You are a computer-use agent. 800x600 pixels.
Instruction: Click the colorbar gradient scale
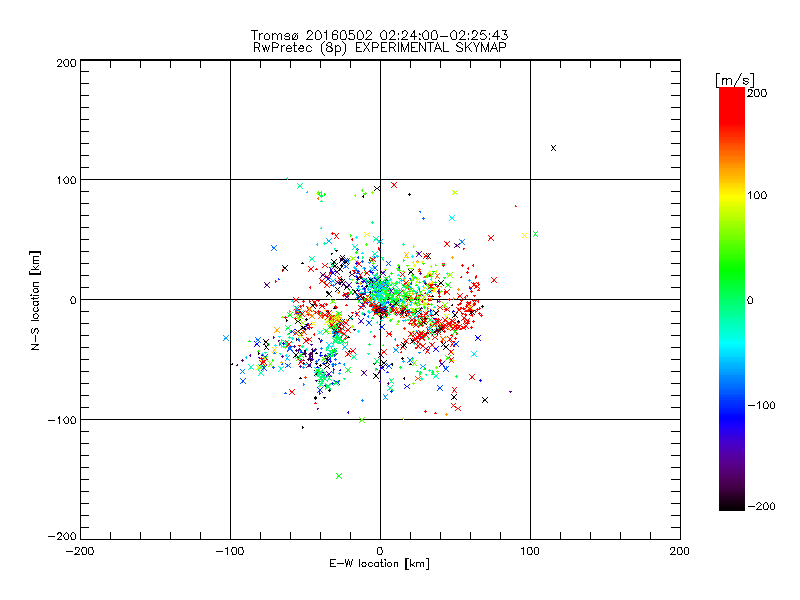[x=732, y=299]
